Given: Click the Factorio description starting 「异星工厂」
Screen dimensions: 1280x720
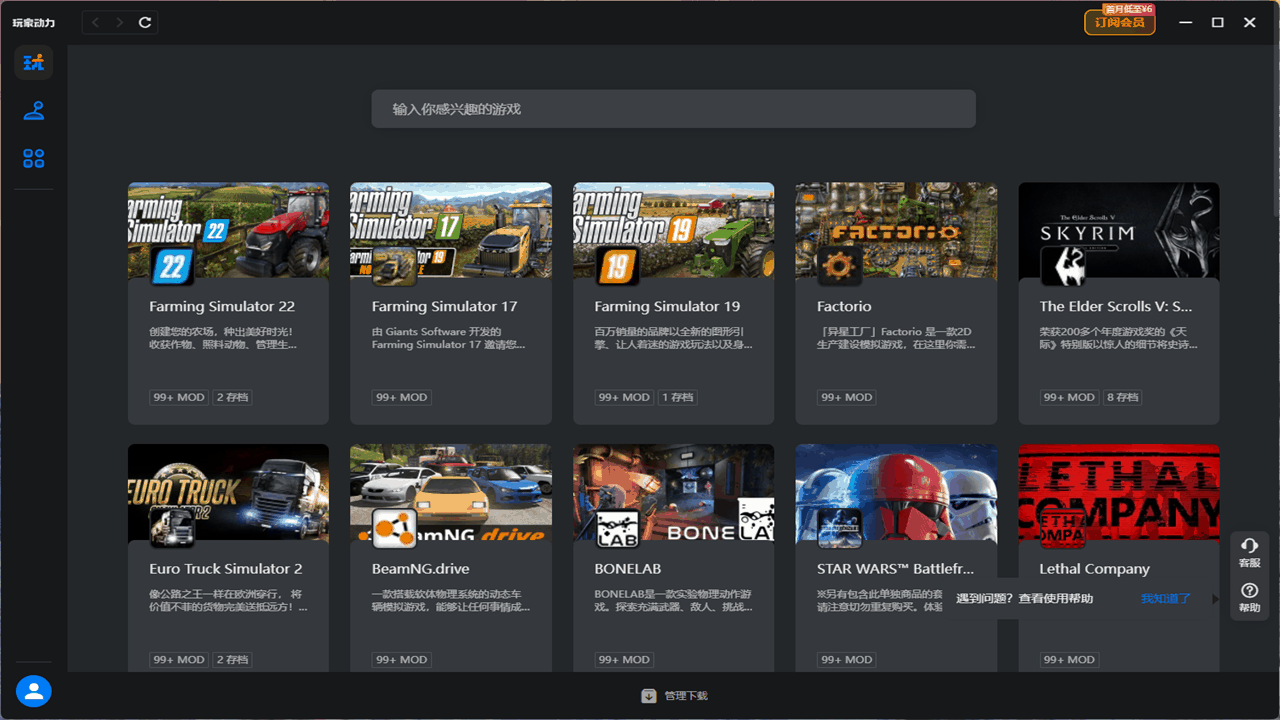Looking at the screenshot, I should coord(896,338).
